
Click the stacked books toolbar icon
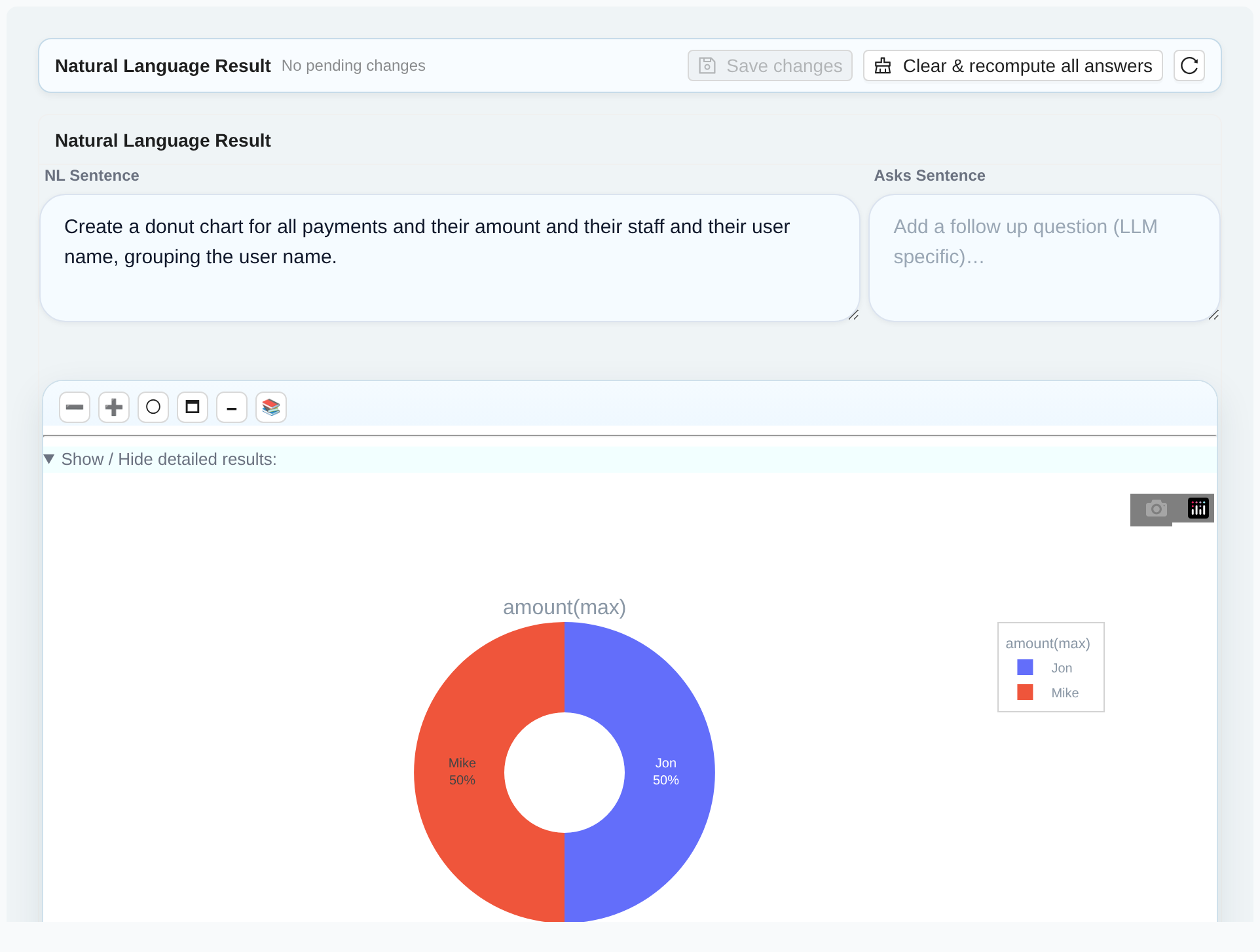(271, 407)
